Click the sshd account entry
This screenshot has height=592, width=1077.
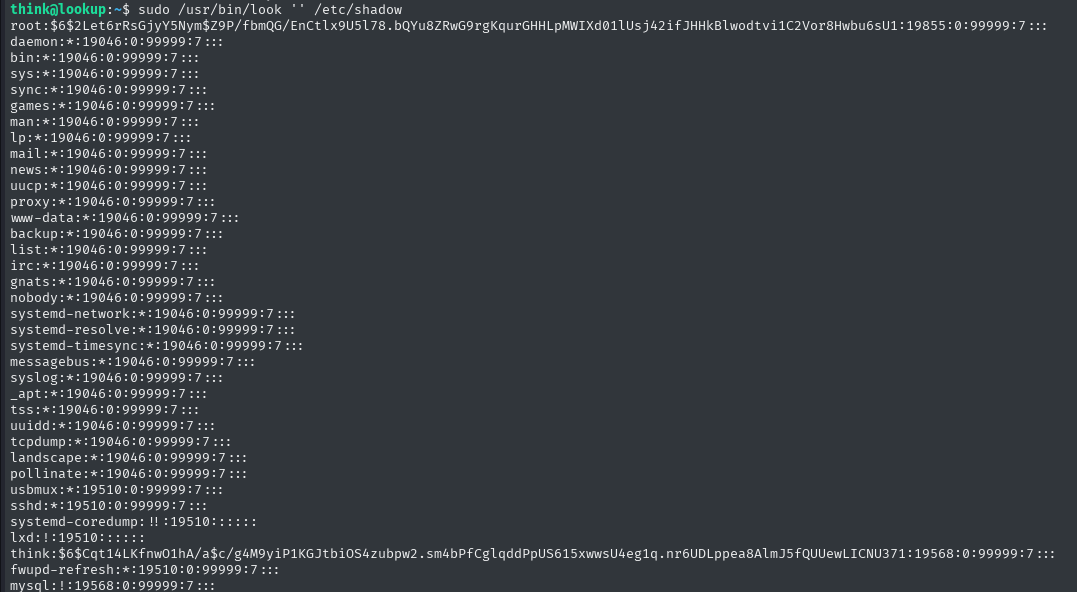point(109,505)
